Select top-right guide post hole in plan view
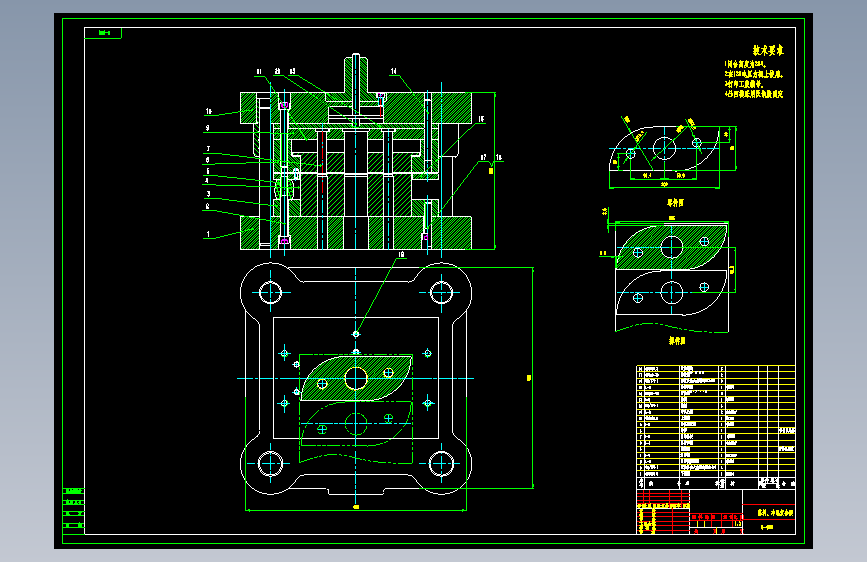This screenshot has height=562, width=867. (x=441, y=292)
